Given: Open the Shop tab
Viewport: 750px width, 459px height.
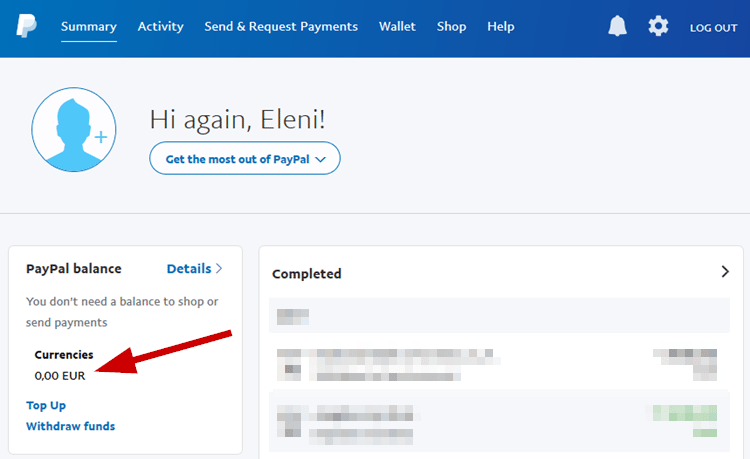Looking at the screenshot, I should pyautogui.click(x=452, y=27).
